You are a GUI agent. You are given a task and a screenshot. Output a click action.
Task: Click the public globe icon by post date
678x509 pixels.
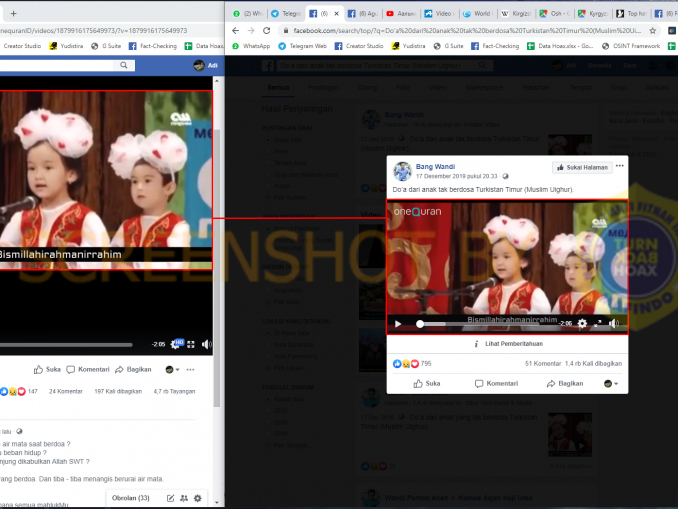click(x=505, y=176)
